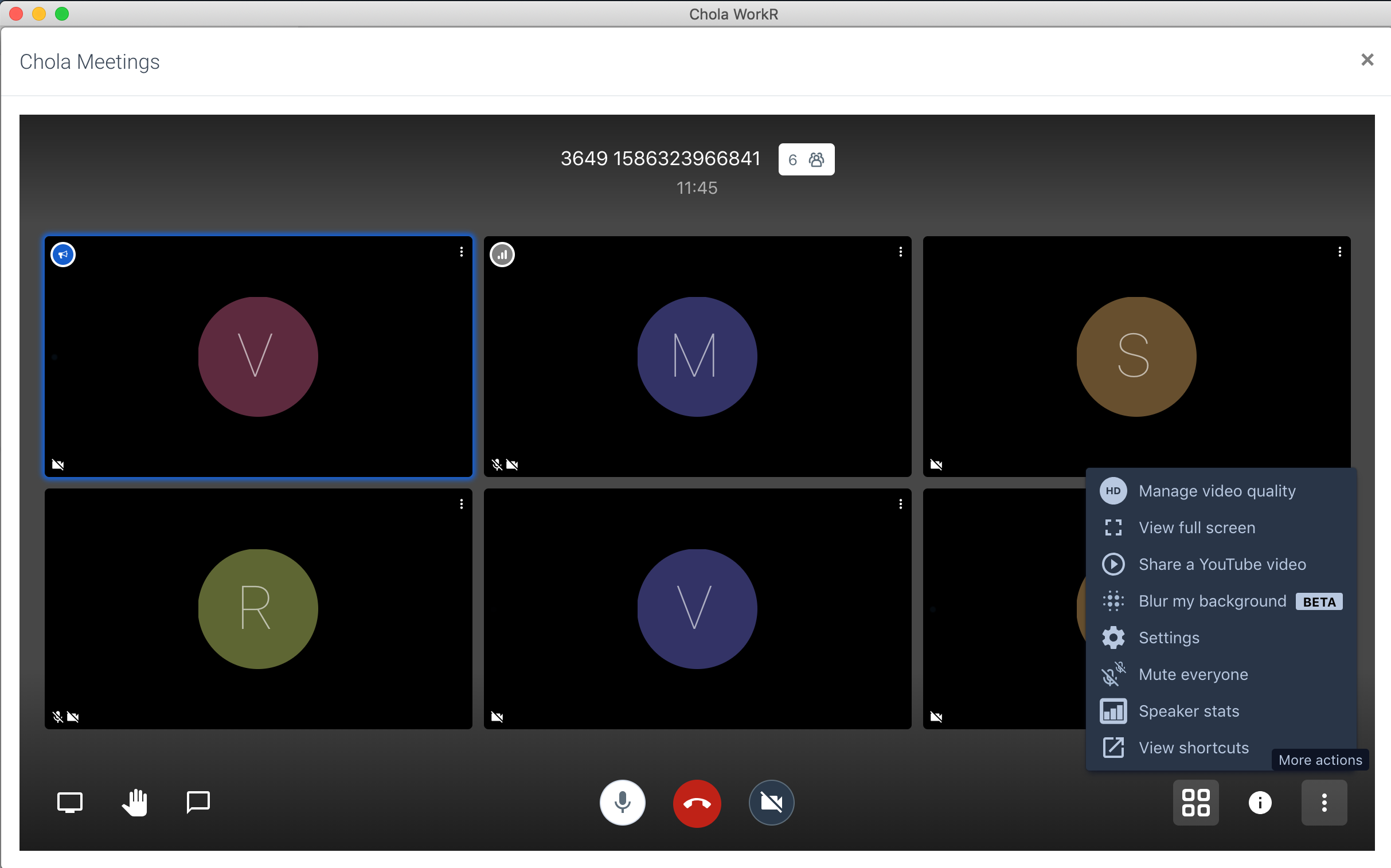The image size is (1391, 868).
Task: Select the R participant avatar
Action: [258, 608]
